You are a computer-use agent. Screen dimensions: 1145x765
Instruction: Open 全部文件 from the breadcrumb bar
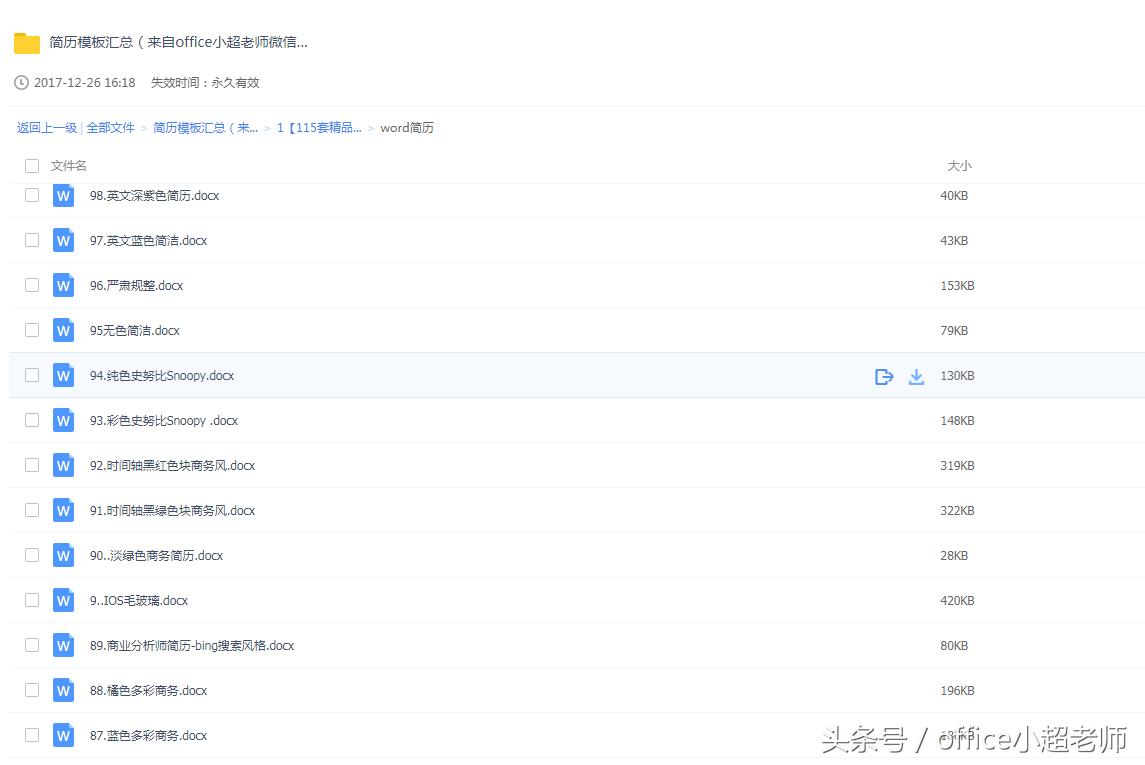tap(111, 128)
